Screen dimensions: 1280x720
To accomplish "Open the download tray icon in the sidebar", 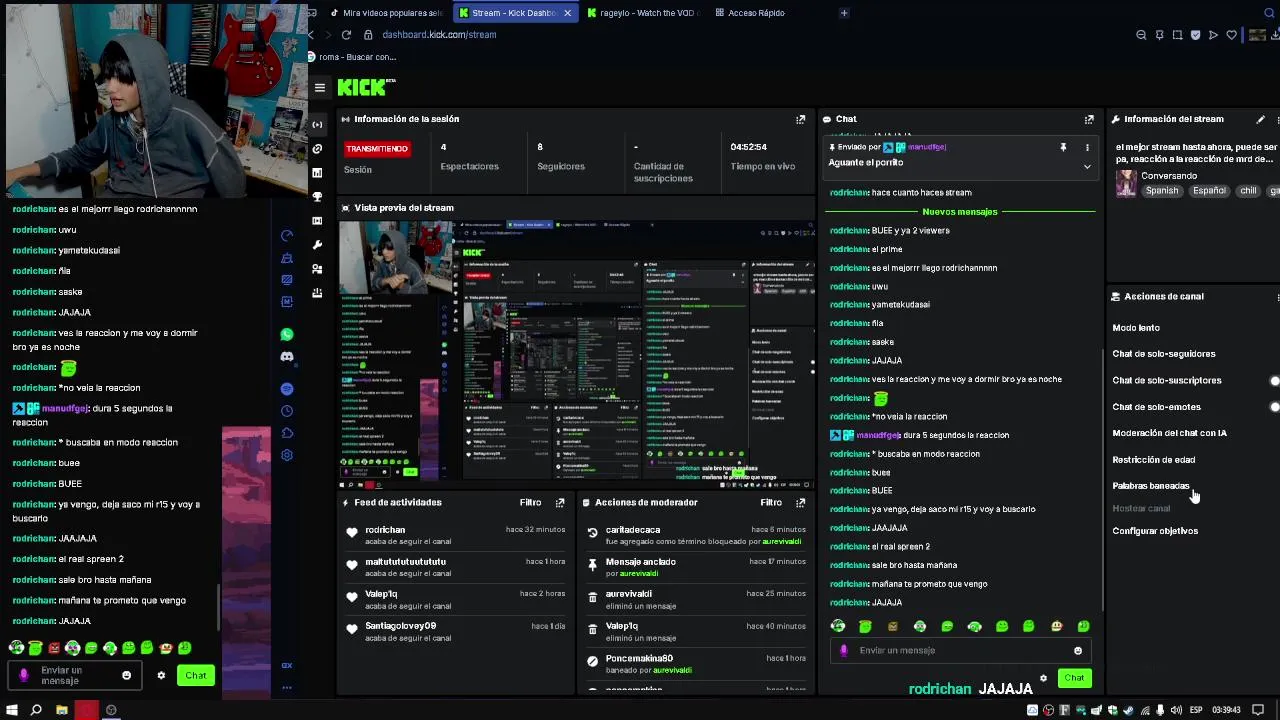I will tap(318, 293).
